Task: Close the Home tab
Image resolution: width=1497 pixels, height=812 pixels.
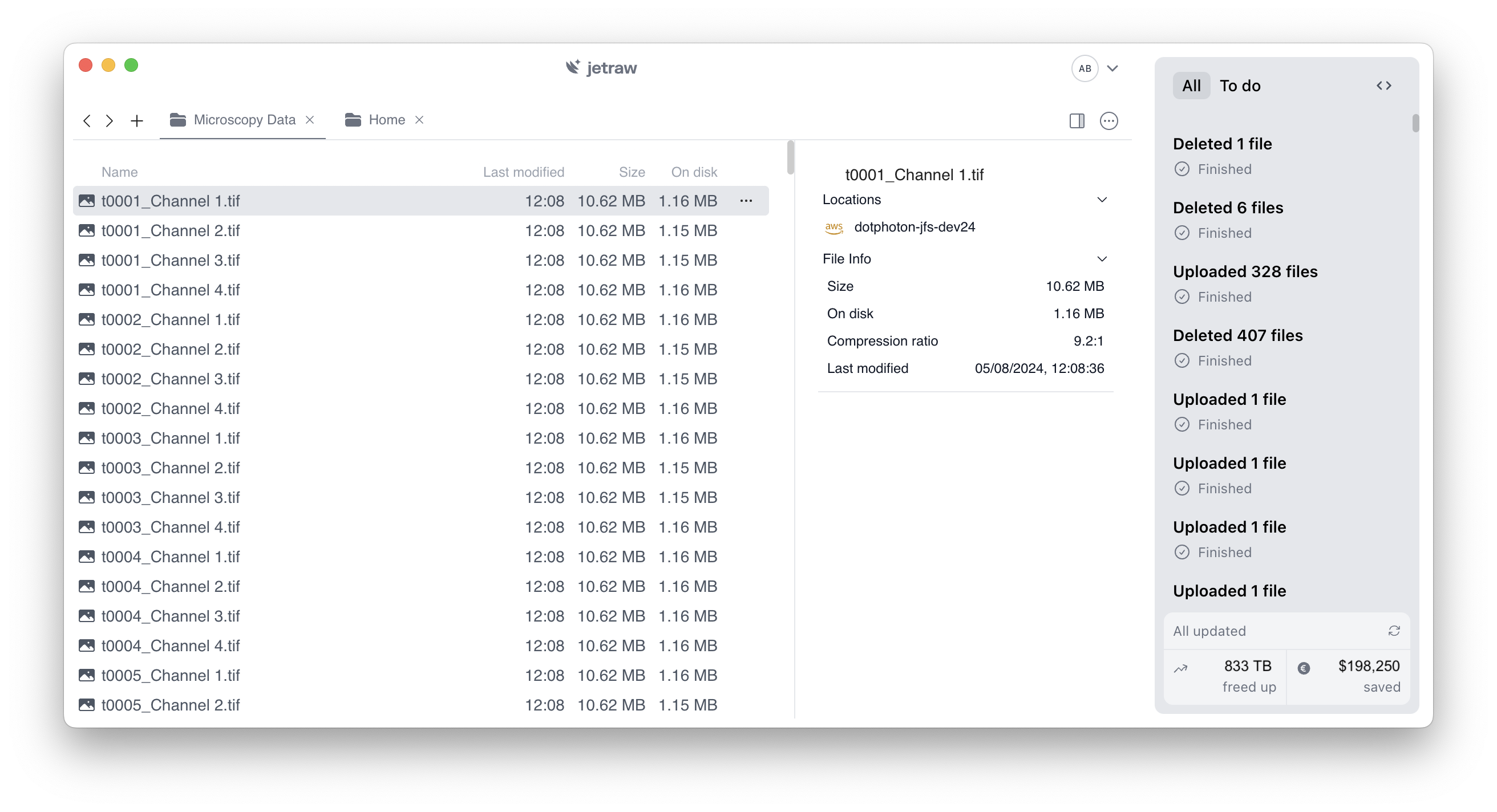Action: [419, 120]
